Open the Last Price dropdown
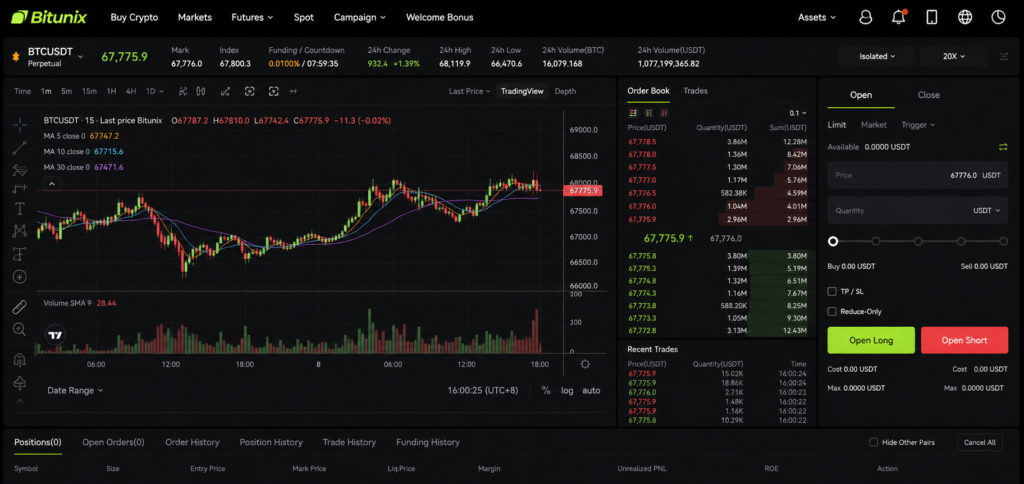The image size is (1024, 484). tap(470, 91)
